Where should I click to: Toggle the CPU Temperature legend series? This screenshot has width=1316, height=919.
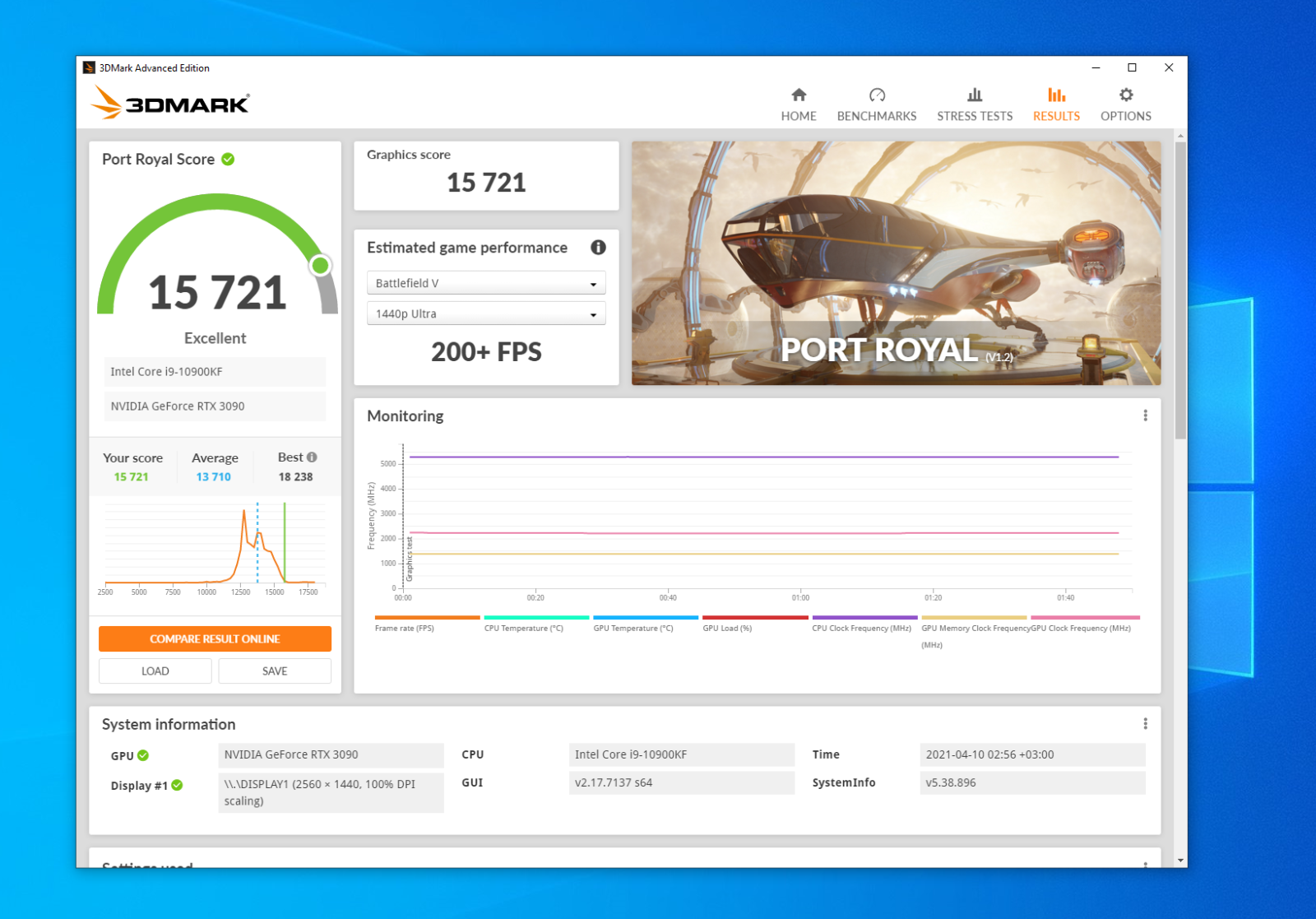pos(536,624)
